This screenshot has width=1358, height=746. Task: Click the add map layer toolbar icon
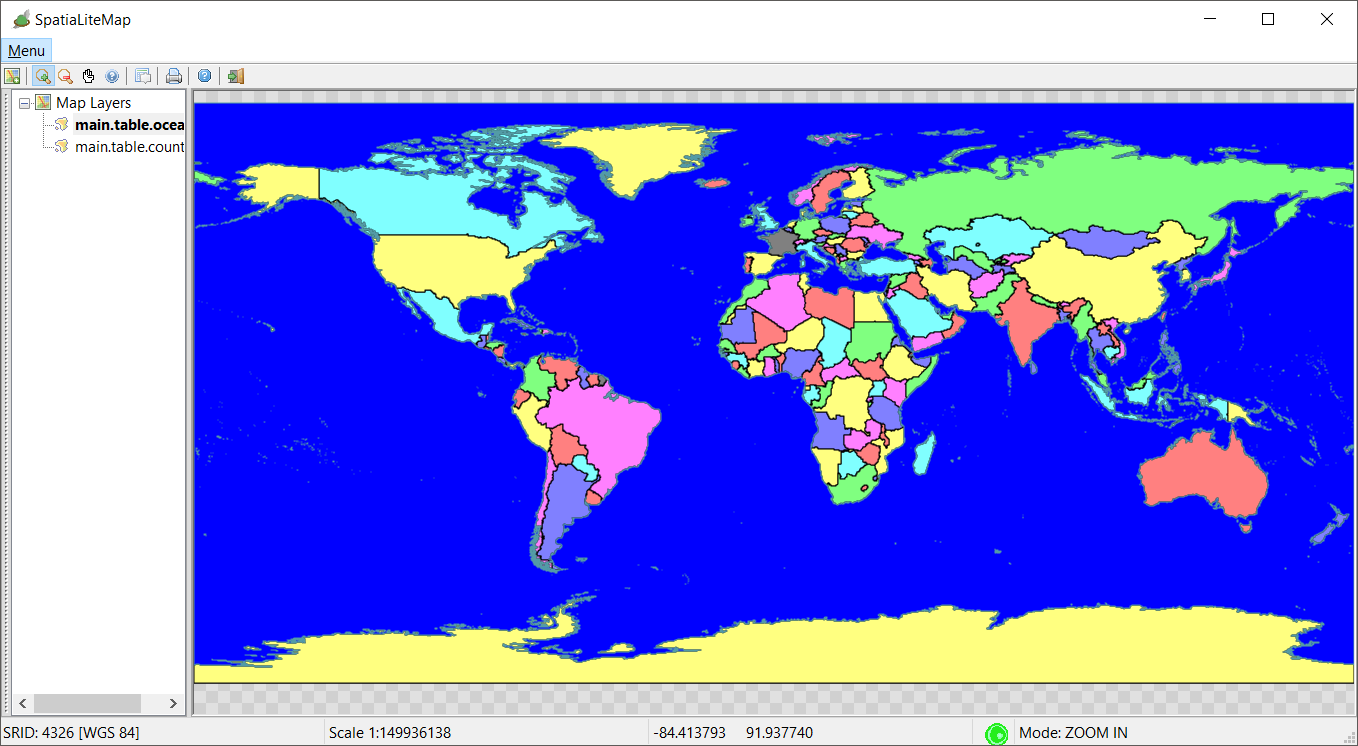(12, 76)
